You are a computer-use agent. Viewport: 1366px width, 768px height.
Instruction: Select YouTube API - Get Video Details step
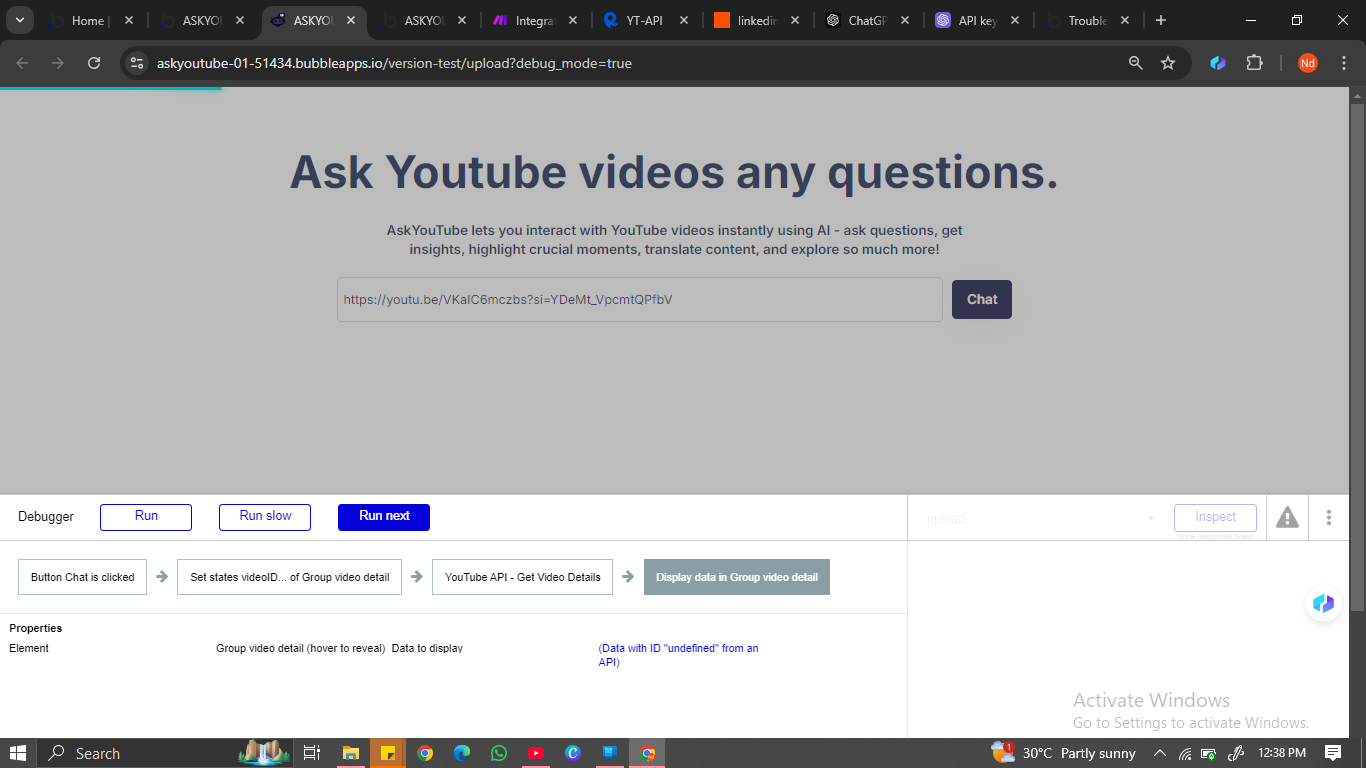tap(522, 577)
